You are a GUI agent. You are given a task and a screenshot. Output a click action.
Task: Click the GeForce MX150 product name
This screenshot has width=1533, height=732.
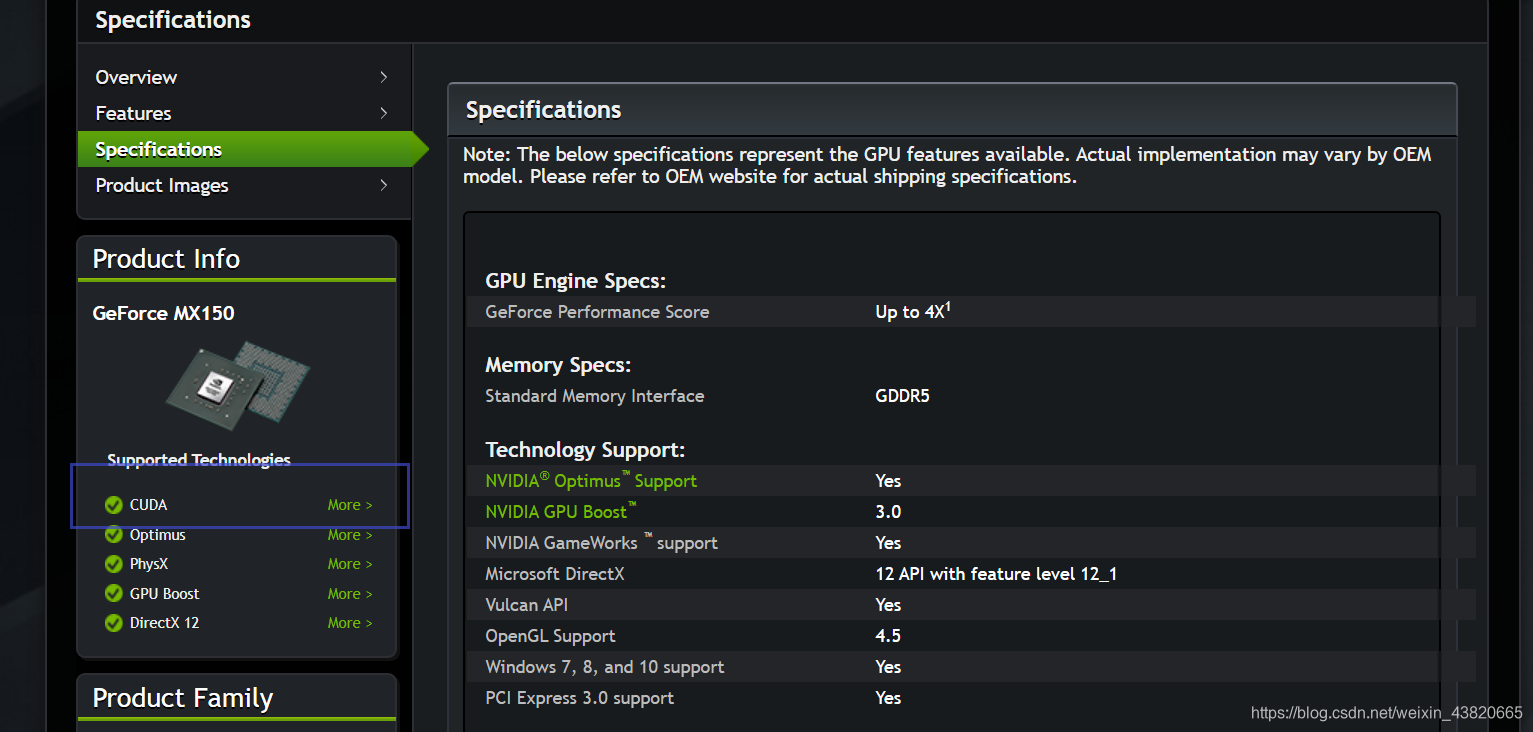[x=163, y=313]
